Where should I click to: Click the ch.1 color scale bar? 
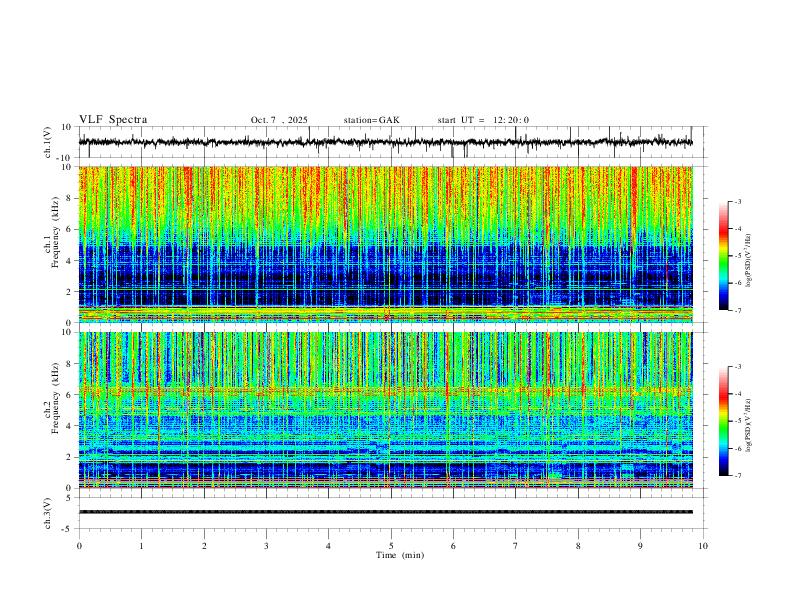[x=724, y=256]
